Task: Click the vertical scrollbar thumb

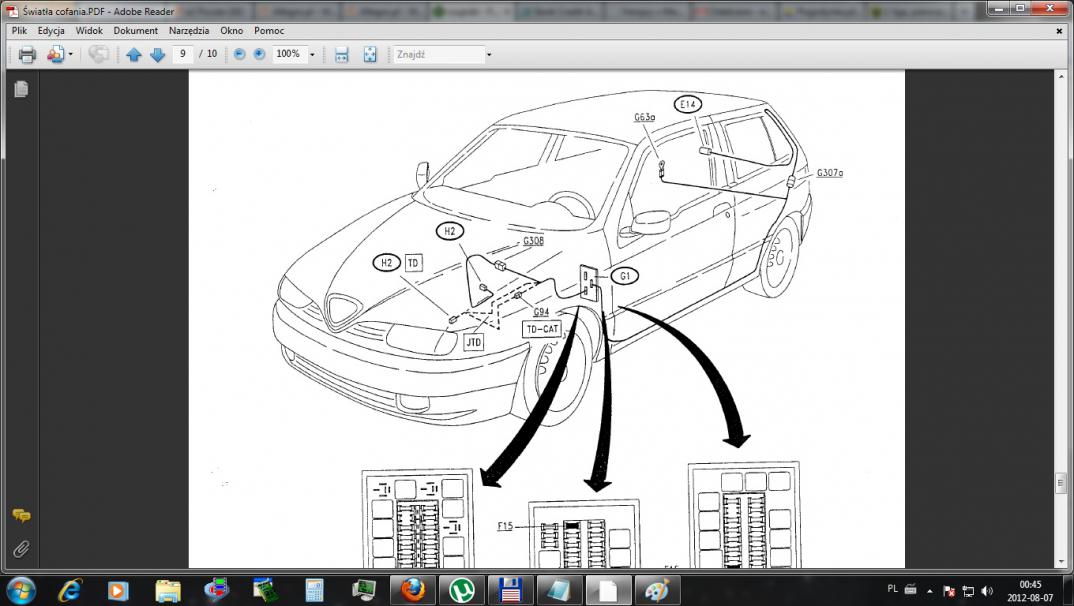Action: coord(1060,483)
